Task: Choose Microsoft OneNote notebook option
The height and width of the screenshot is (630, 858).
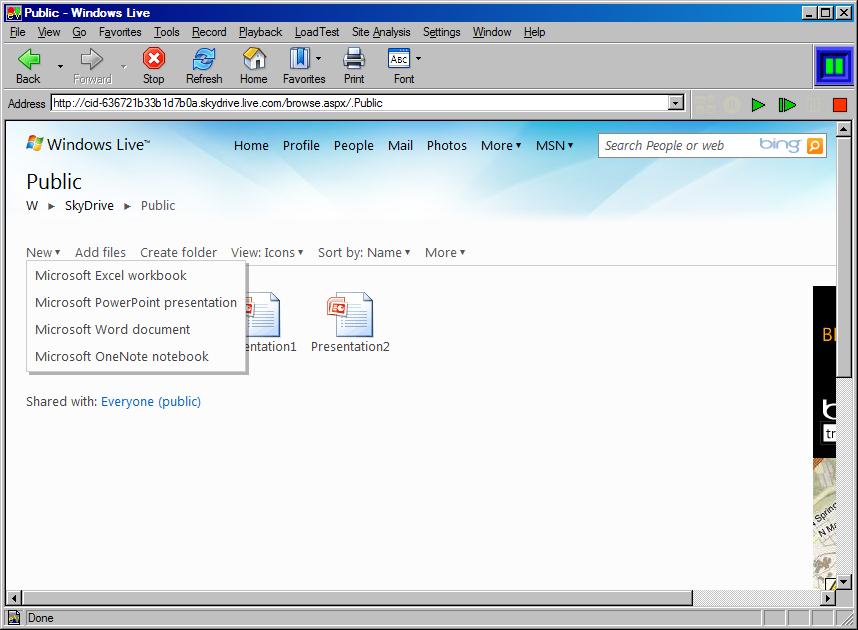Action: click(x=136, y=356)
